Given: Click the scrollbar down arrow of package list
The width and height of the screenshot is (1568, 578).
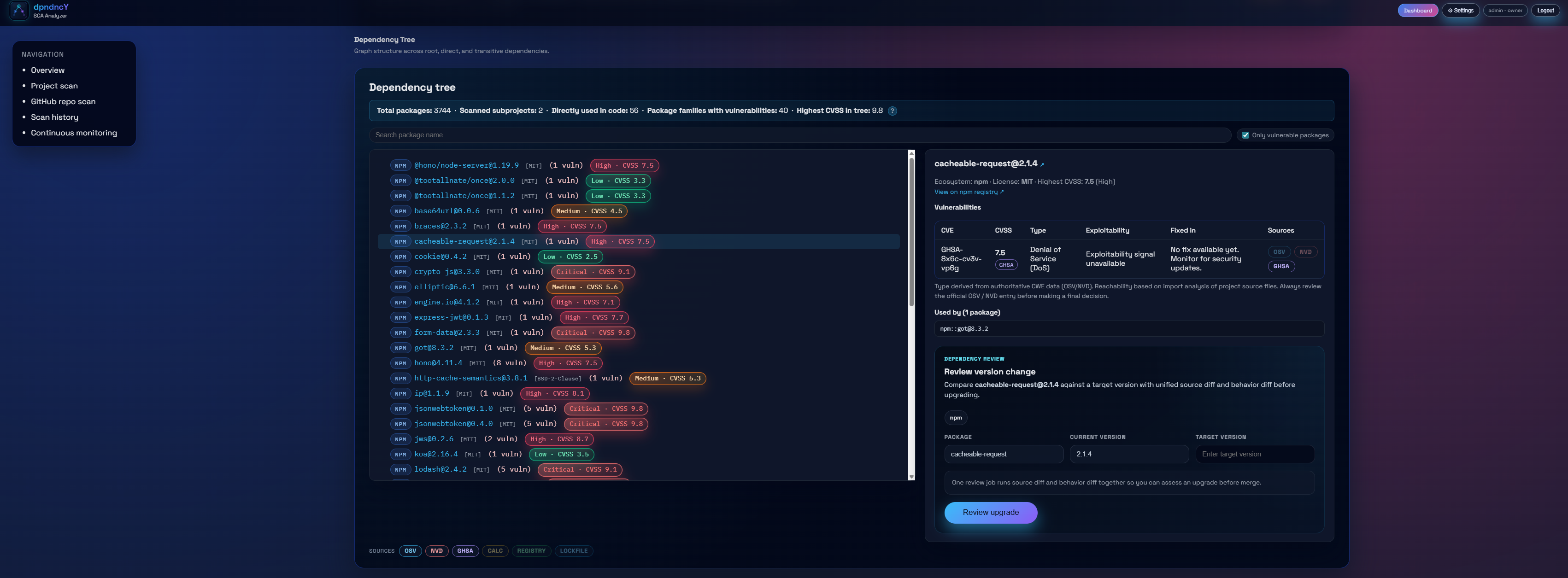Looking at the screenshot, I should 911,476.
